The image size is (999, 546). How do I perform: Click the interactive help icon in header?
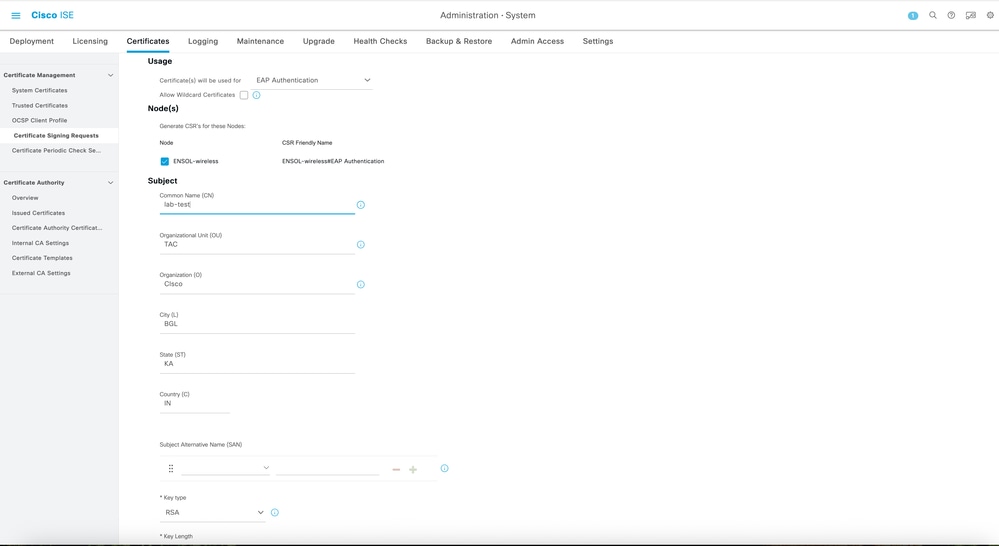970,15
